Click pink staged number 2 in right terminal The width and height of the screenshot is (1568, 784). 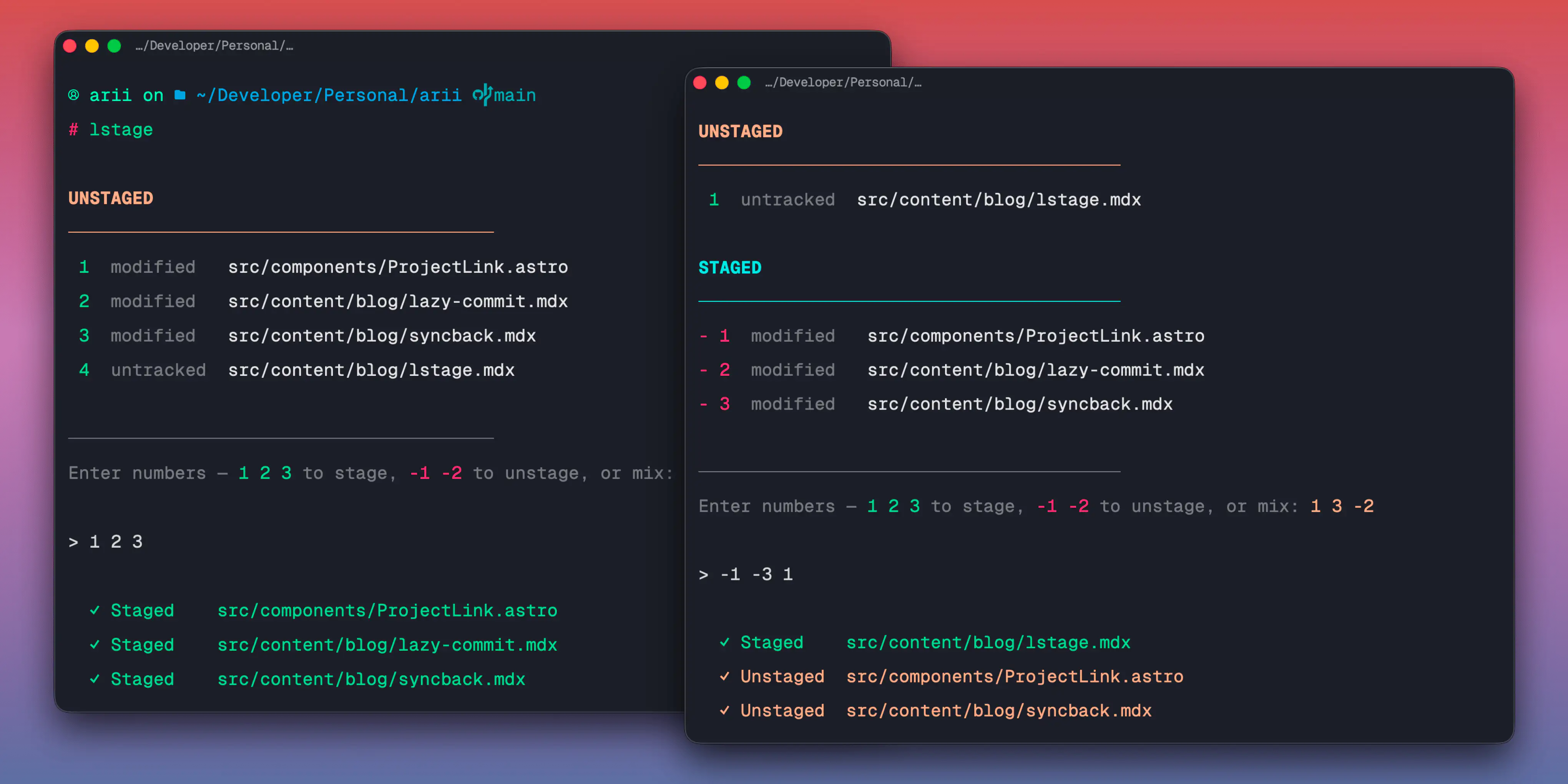coord(724,369)
